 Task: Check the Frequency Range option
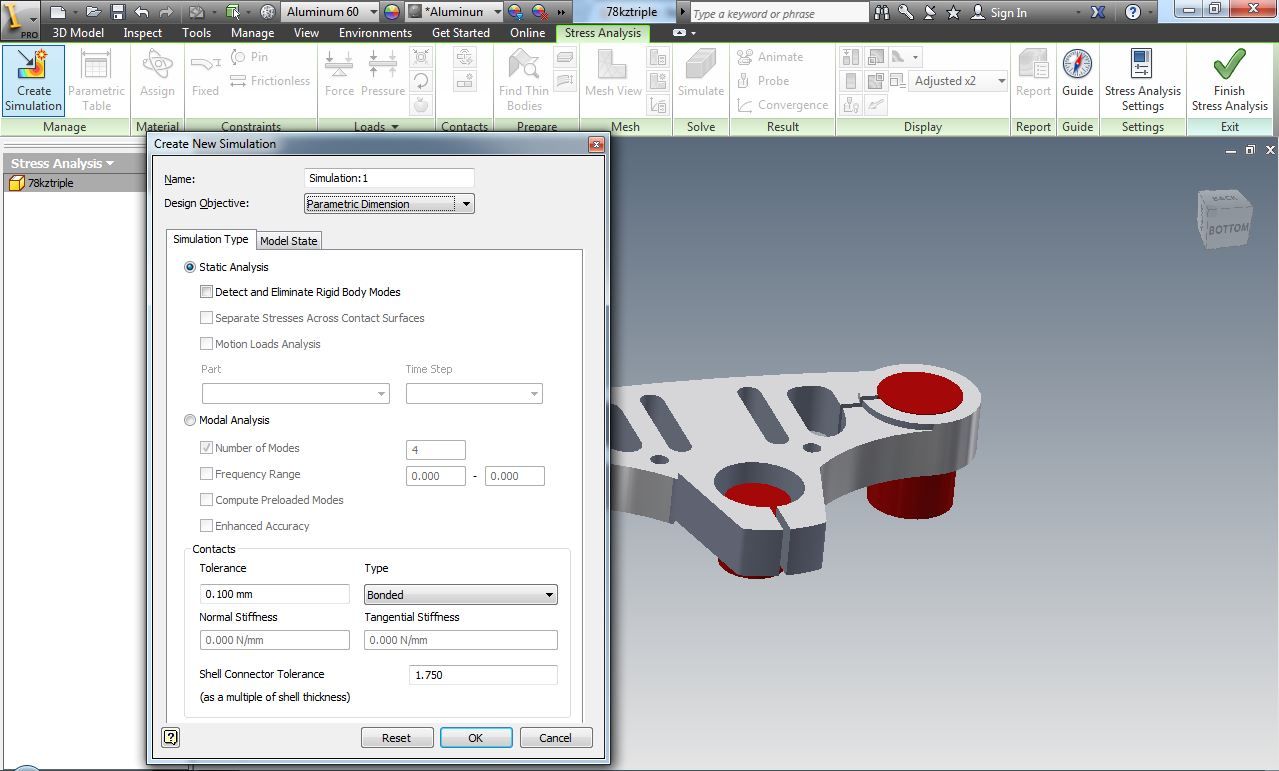click(206, 473)
